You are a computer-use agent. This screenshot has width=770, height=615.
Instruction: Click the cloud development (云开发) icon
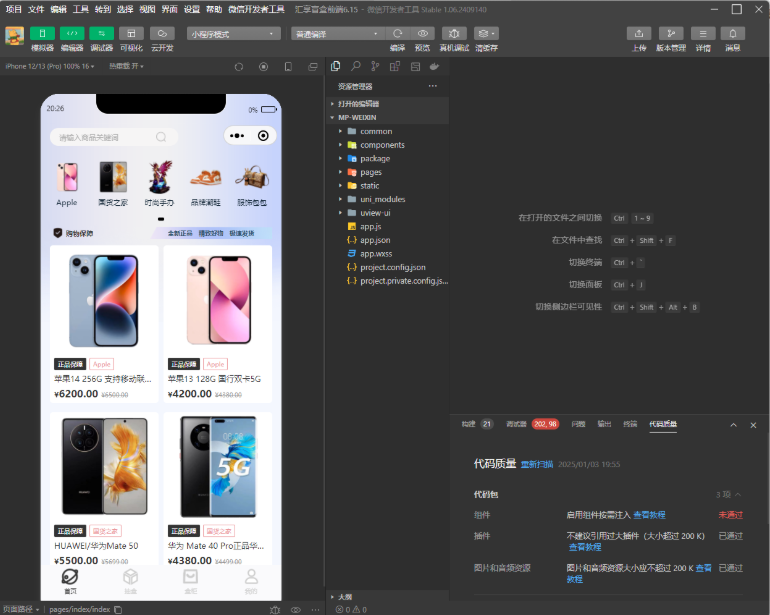(x=161, y=33)
